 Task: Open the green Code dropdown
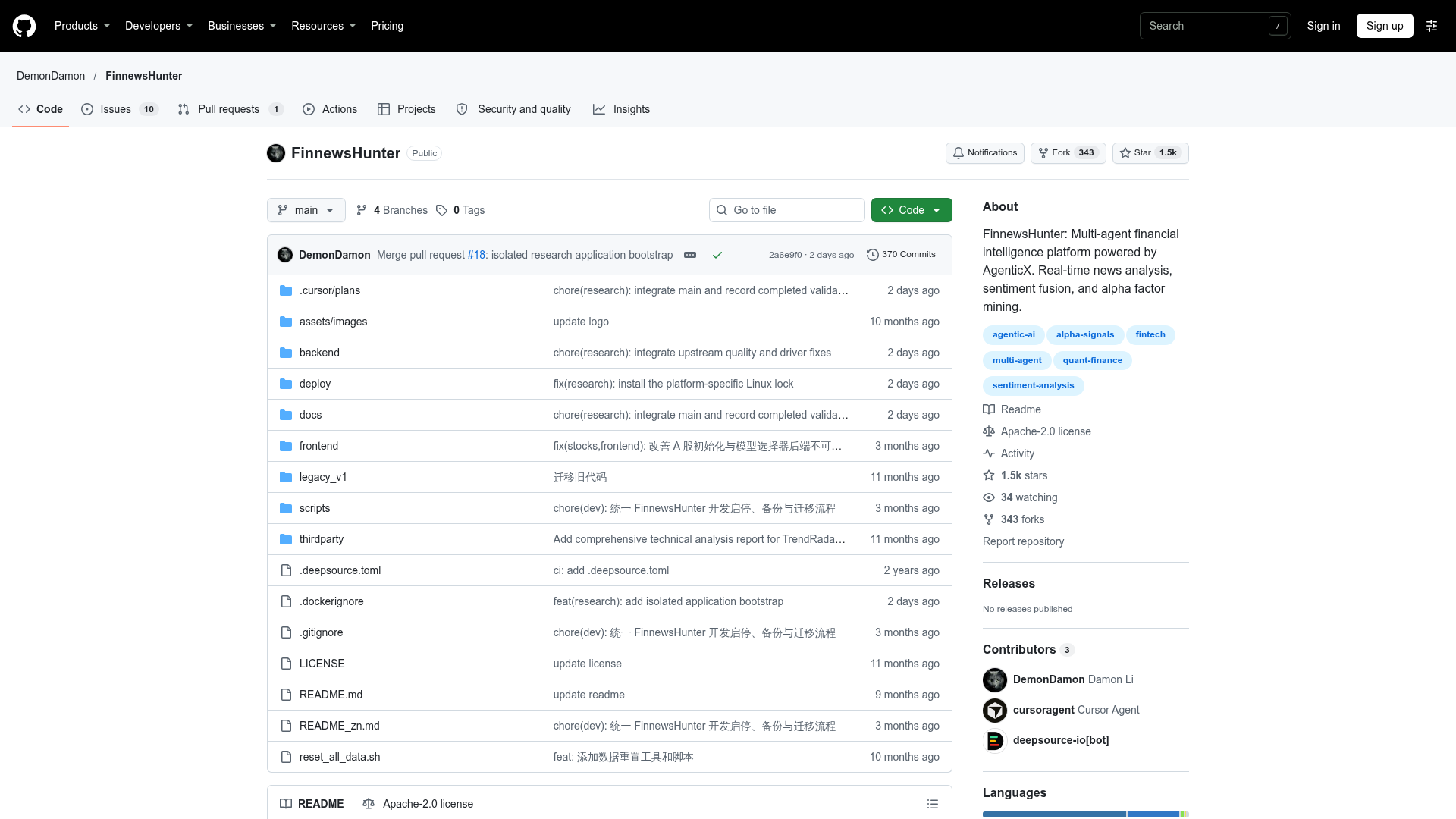tap(912, 210)
